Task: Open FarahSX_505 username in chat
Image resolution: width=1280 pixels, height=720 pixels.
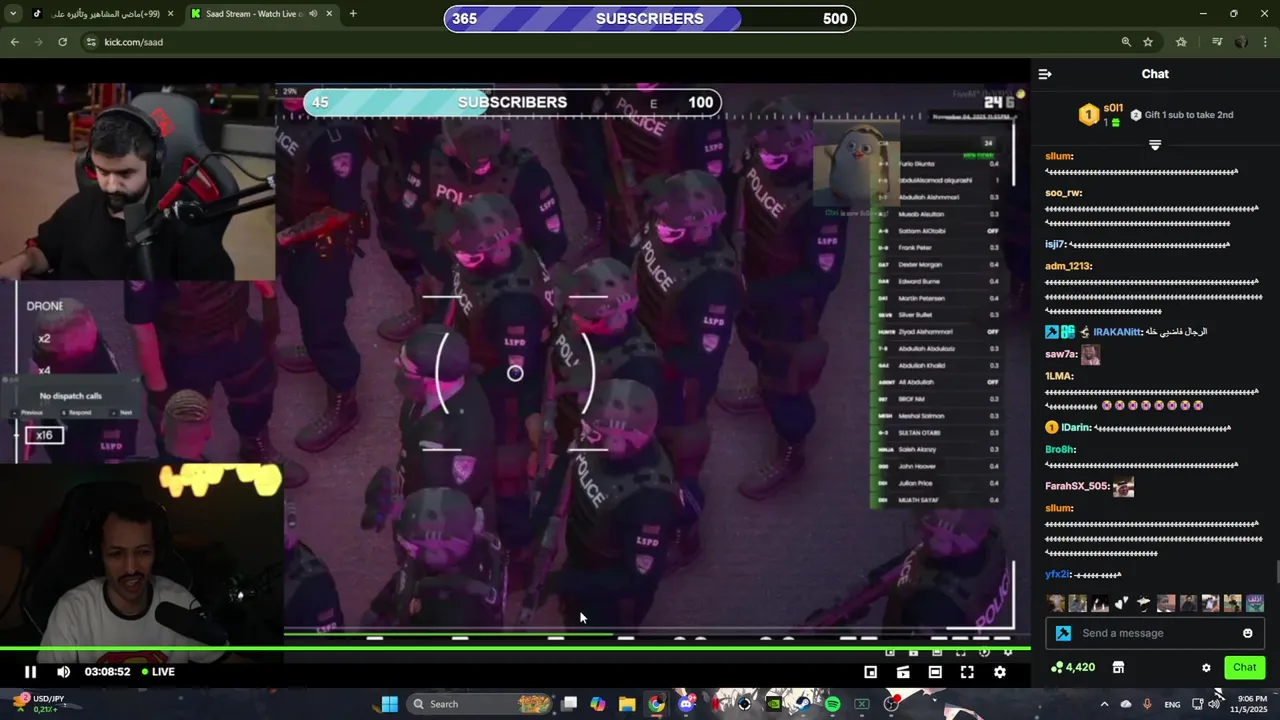Action: [1077, 486]
